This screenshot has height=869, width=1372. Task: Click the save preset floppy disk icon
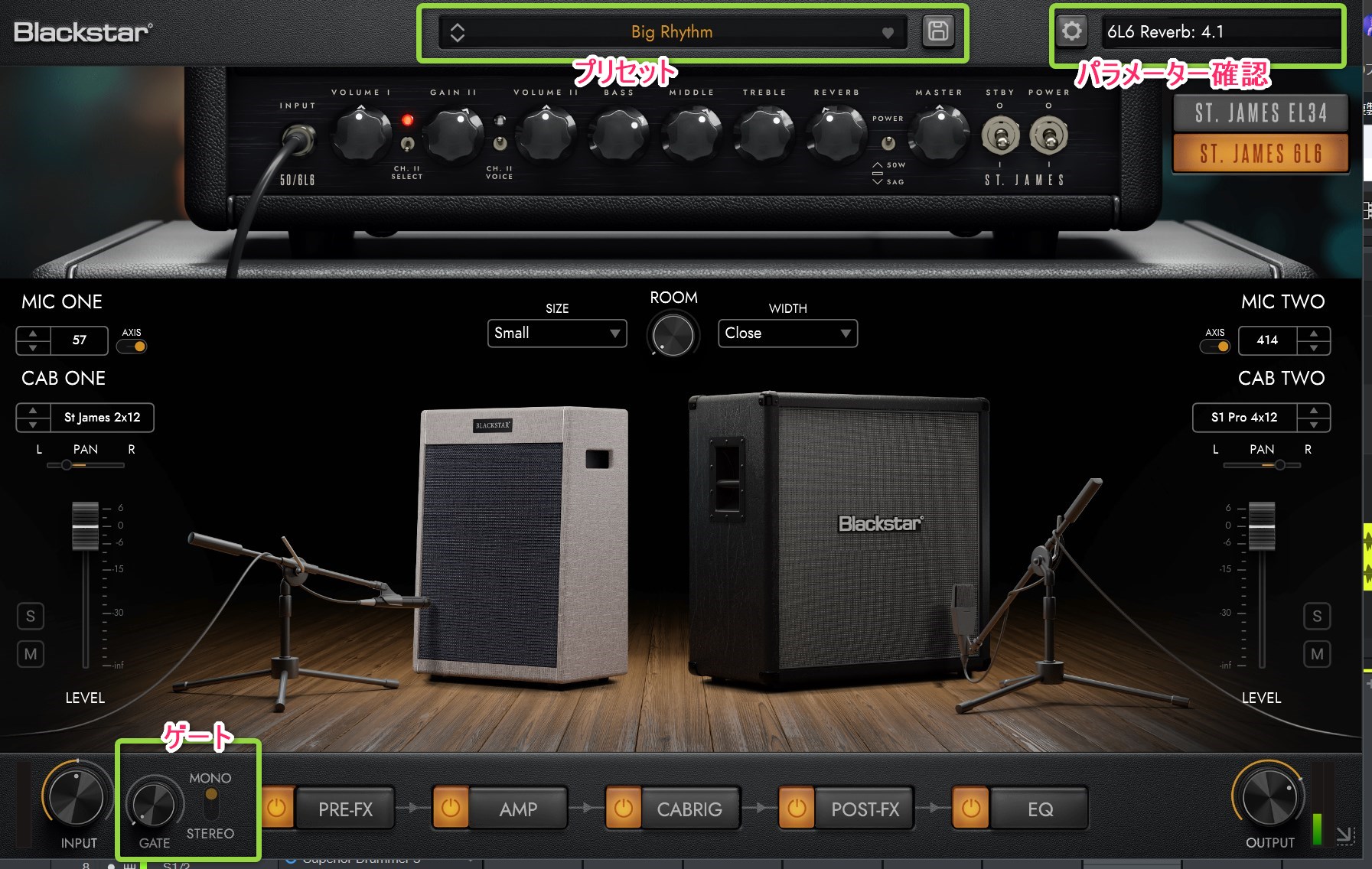tap(937, 31)
